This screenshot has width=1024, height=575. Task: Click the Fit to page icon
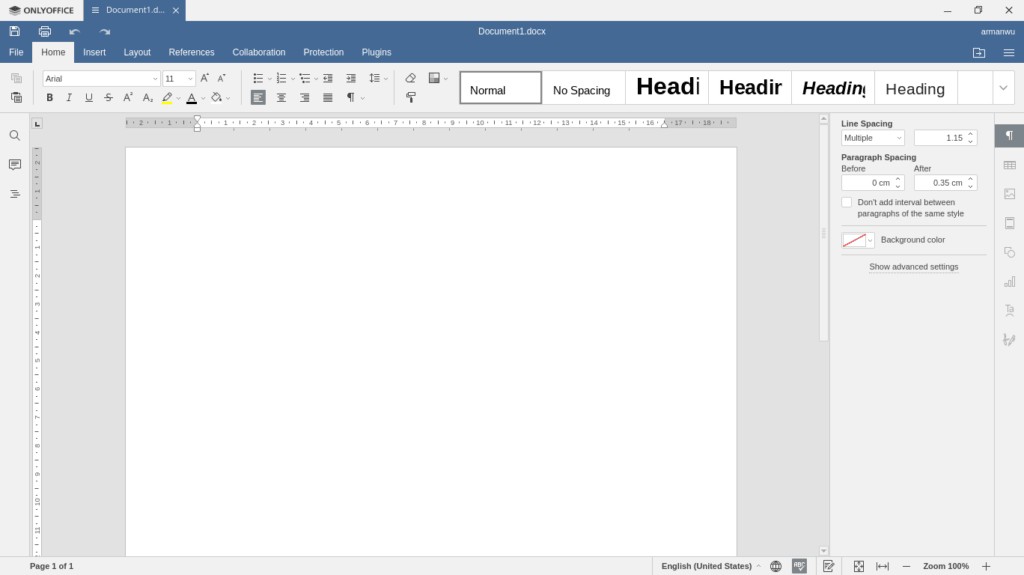(x=858, y=566)
